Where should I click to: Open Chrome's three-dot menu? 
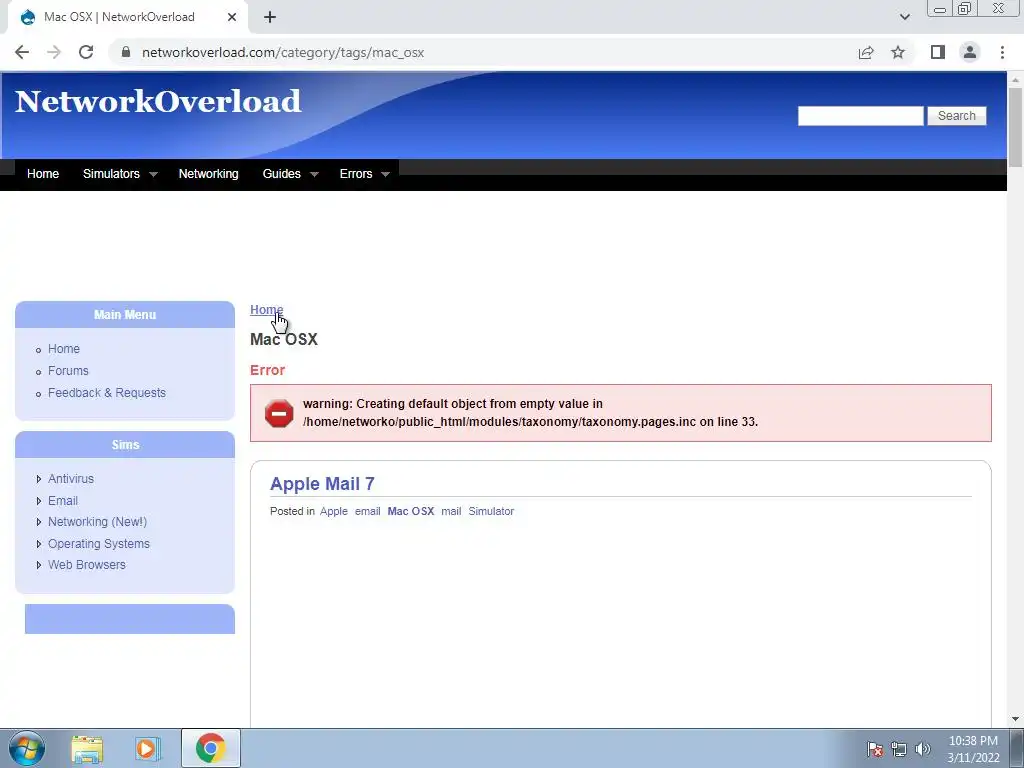tap(1002, 52)
